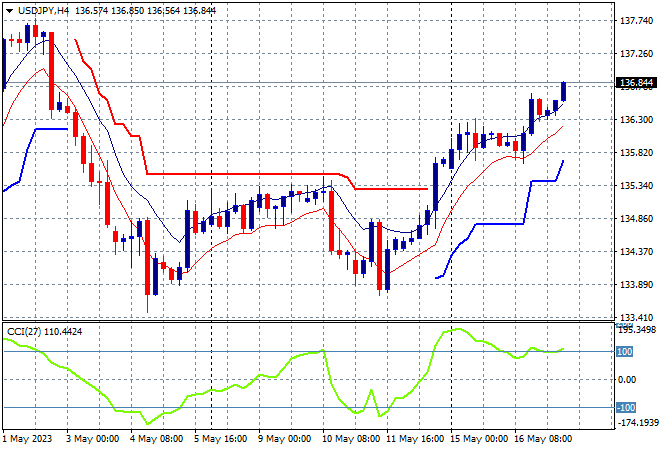Select the -174.1939 minimum value on CCI scale
This screenshot has width=660, height=450.
tap(637, 422)
